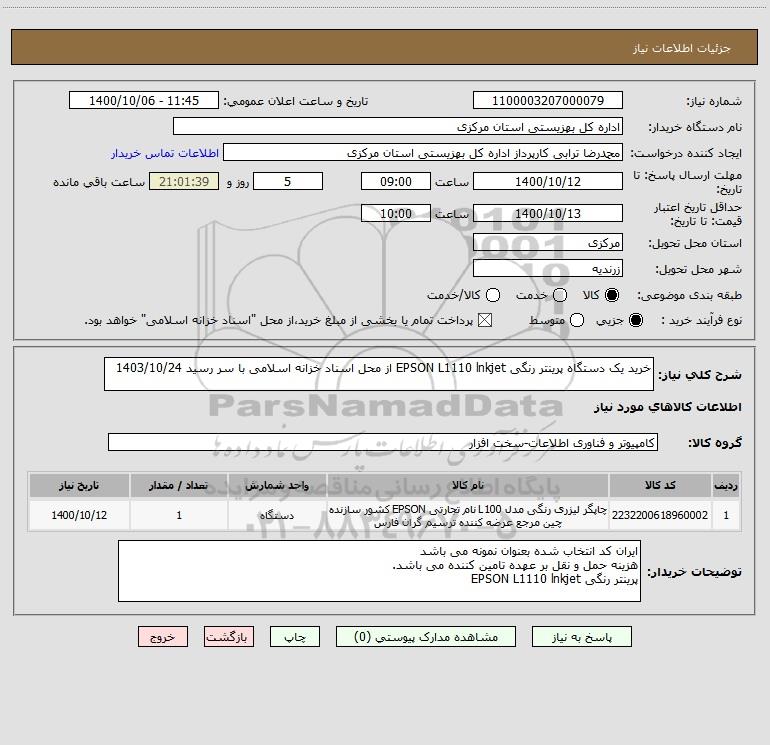Image resolution: width=770 pixels, height=745 pixels.
Task: Open مشاهده مدارک پیوستی (0) button
Action: pos(426,636)
